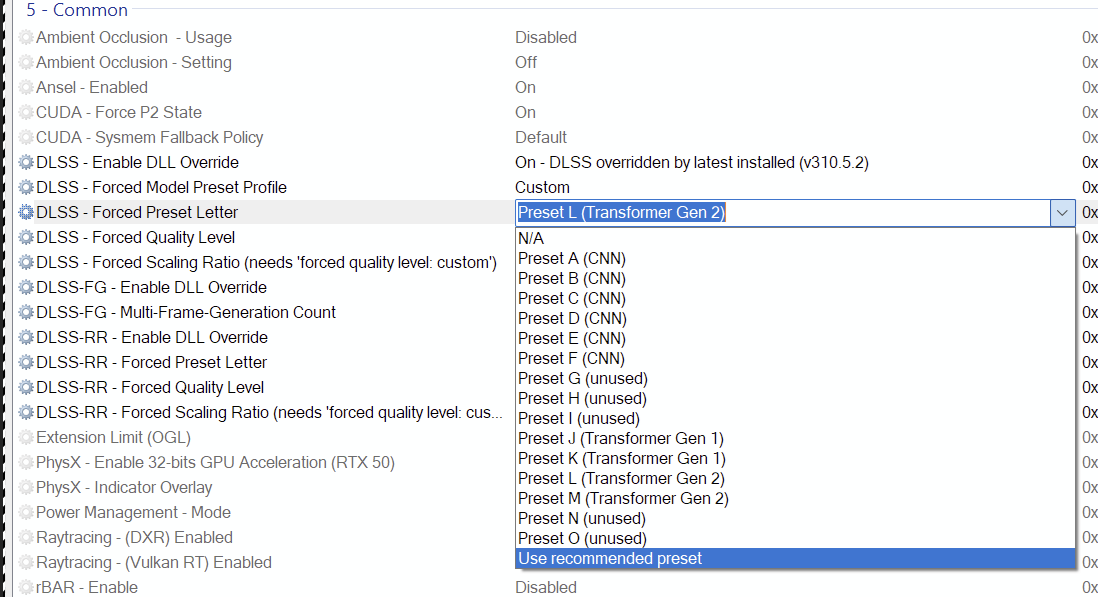Click gear icon next to CUDA - Force P2 State
1098x597 pixels.
tap(26, 112)
